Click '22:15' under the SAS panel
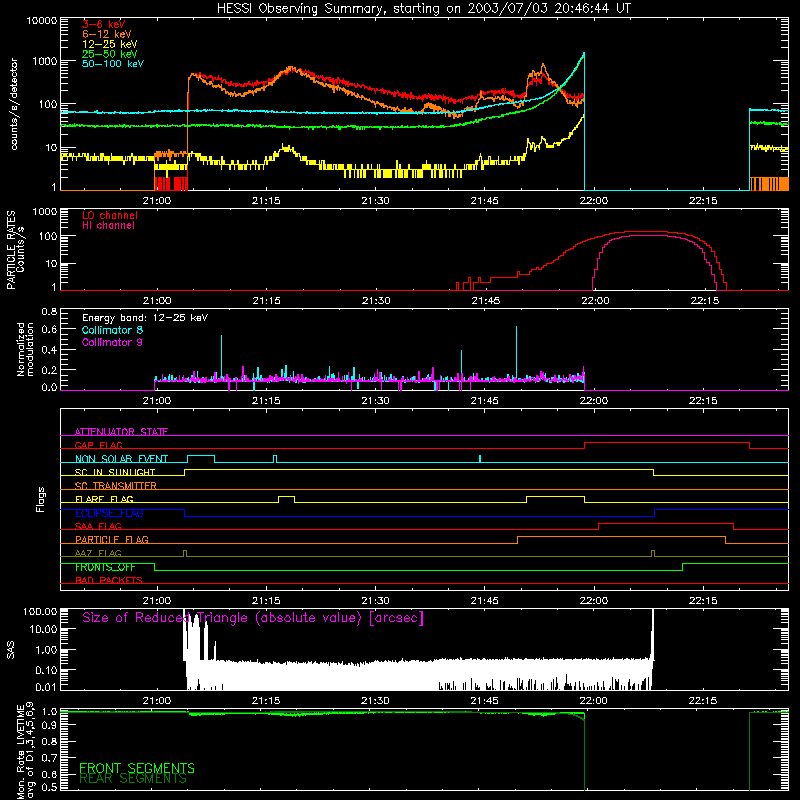Image resolution: width=800 pixels, height=800 pixels. (x=703, y=701)
